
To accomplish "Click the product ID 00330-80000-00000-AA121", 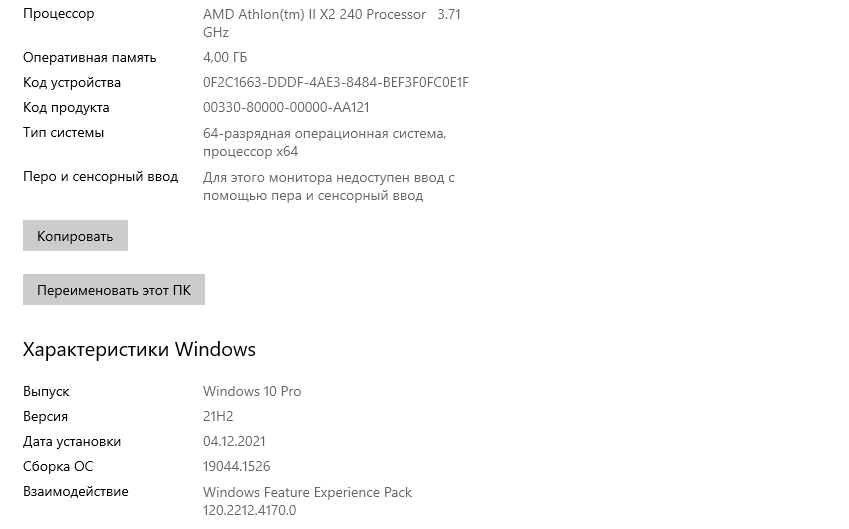I will click(x=286, y=108).
